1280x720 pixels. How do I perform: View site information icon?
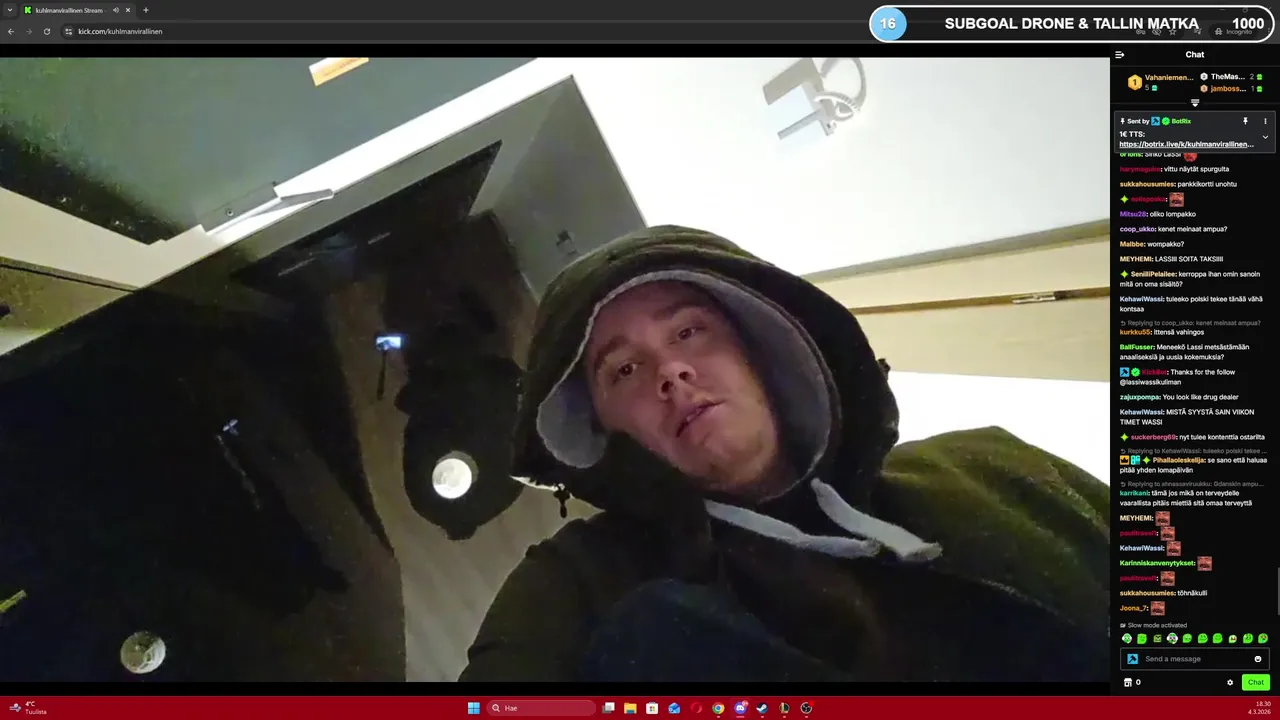[68, 31]
